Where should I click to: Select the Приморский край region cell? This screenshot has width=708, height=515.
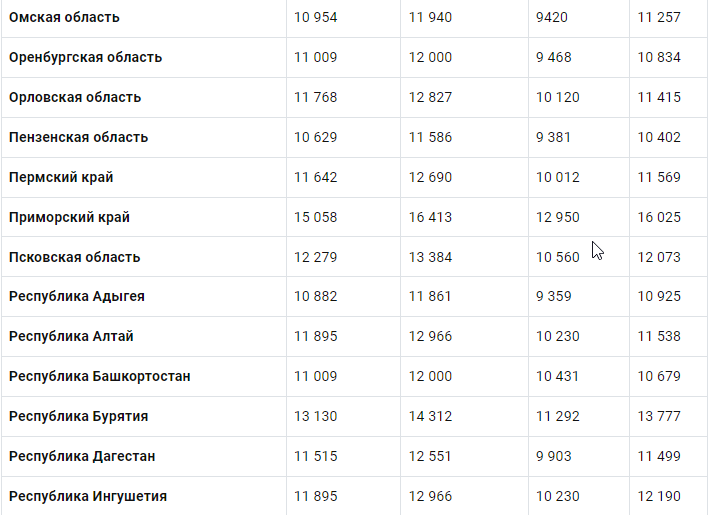[69, 217]
